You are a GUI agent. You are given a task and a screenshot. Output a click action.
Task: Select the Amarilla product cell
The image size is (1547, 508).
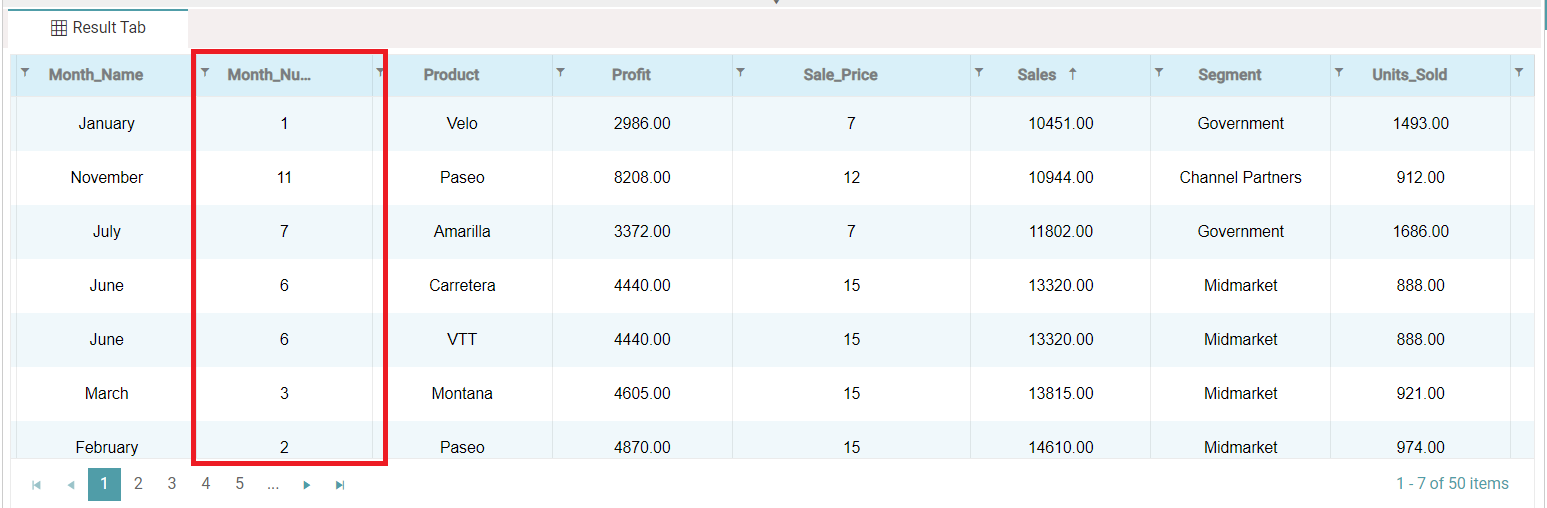click(x=462, y=232)
